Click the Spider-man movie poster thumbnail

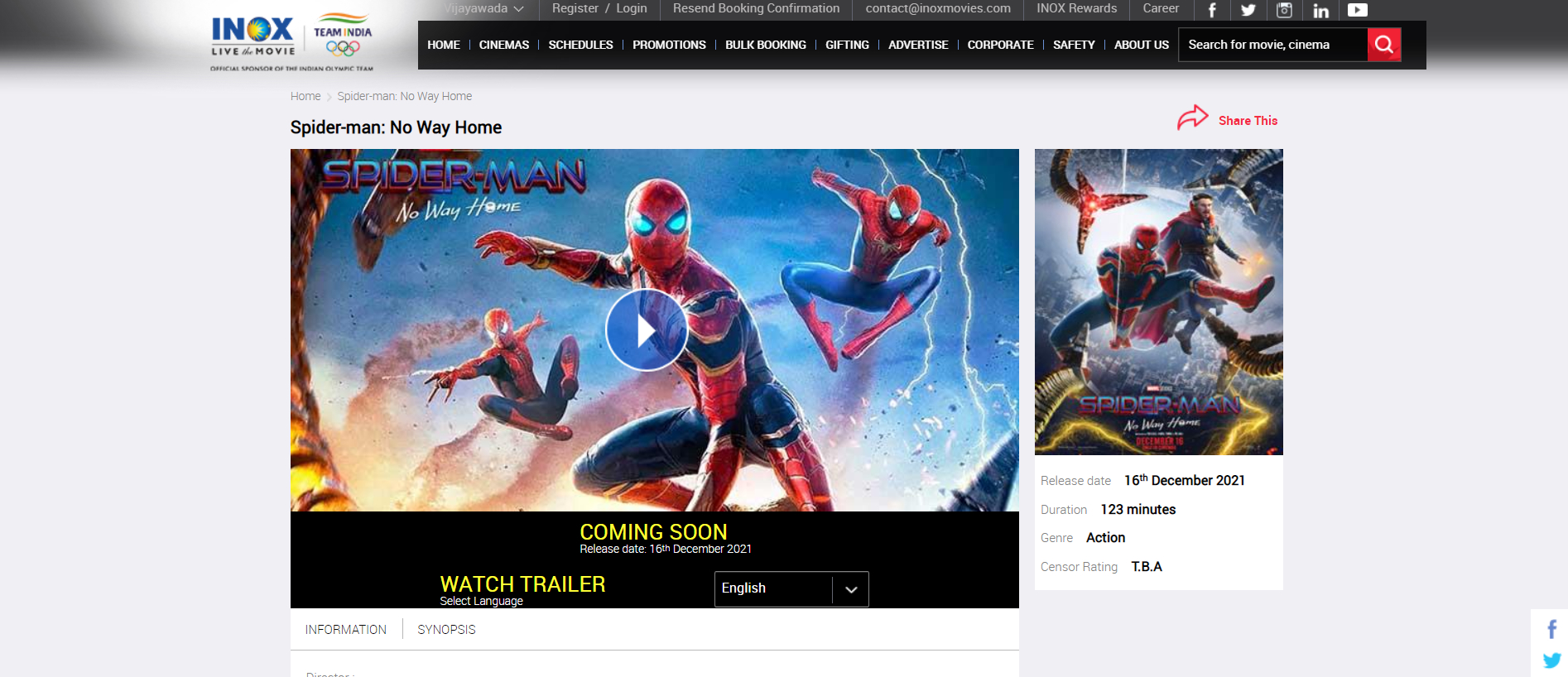pos(1158,302)
